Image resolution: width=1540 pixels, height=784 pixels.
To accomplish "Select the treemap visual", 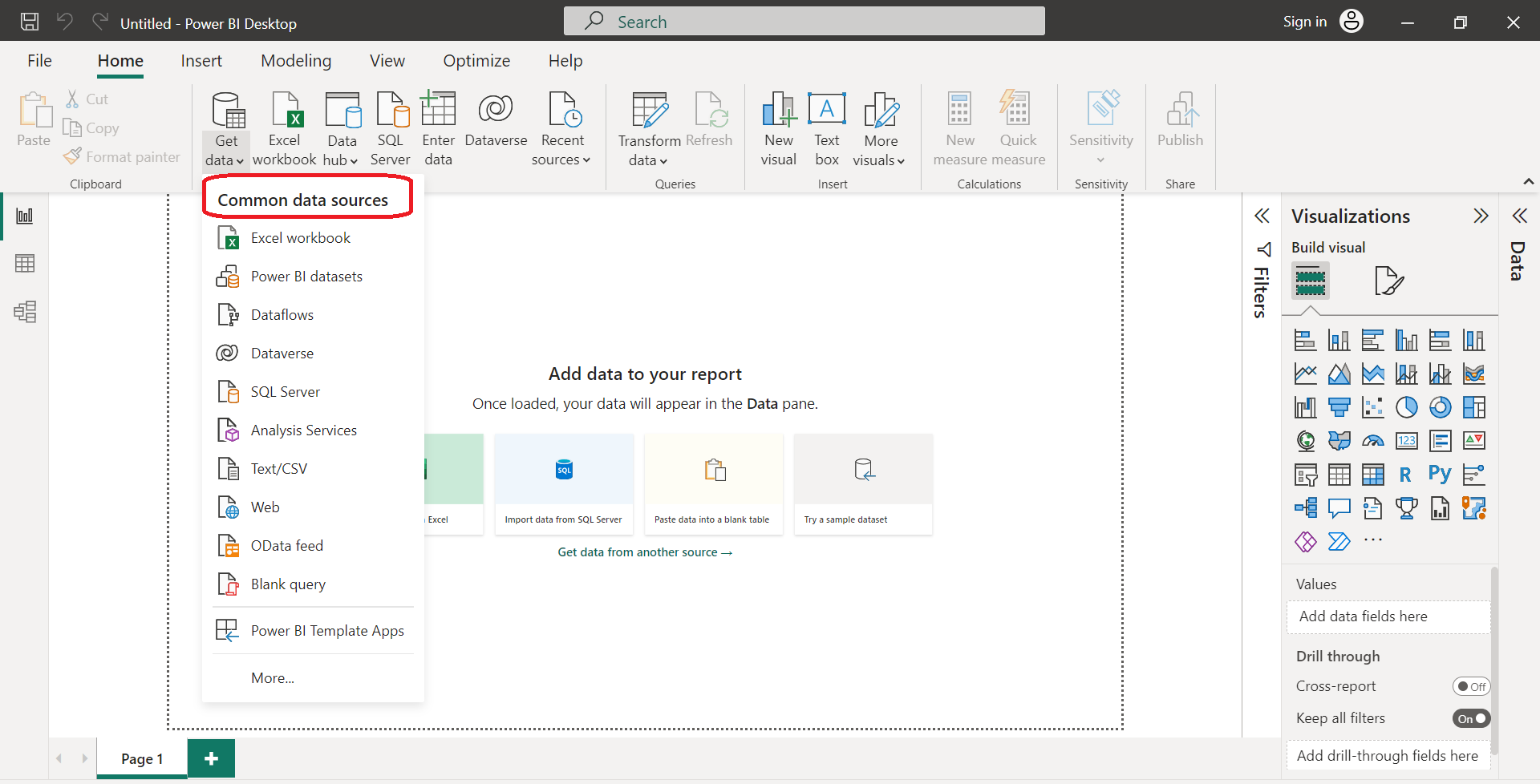I will (1473, 407).
